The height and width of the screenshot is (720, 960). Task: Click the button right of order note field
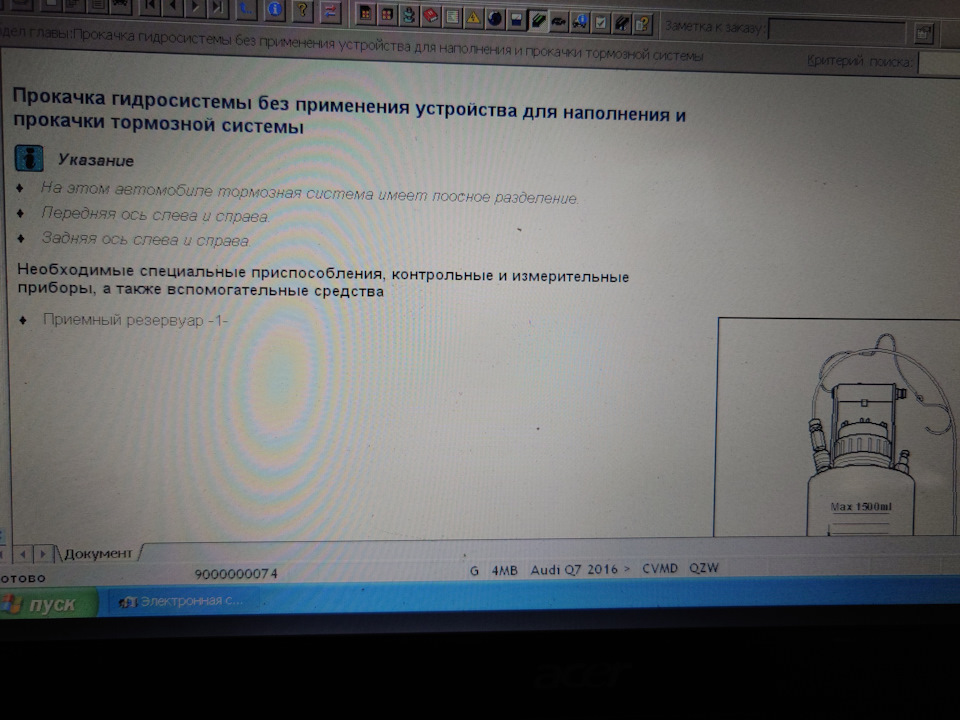[x=924, y=33]
